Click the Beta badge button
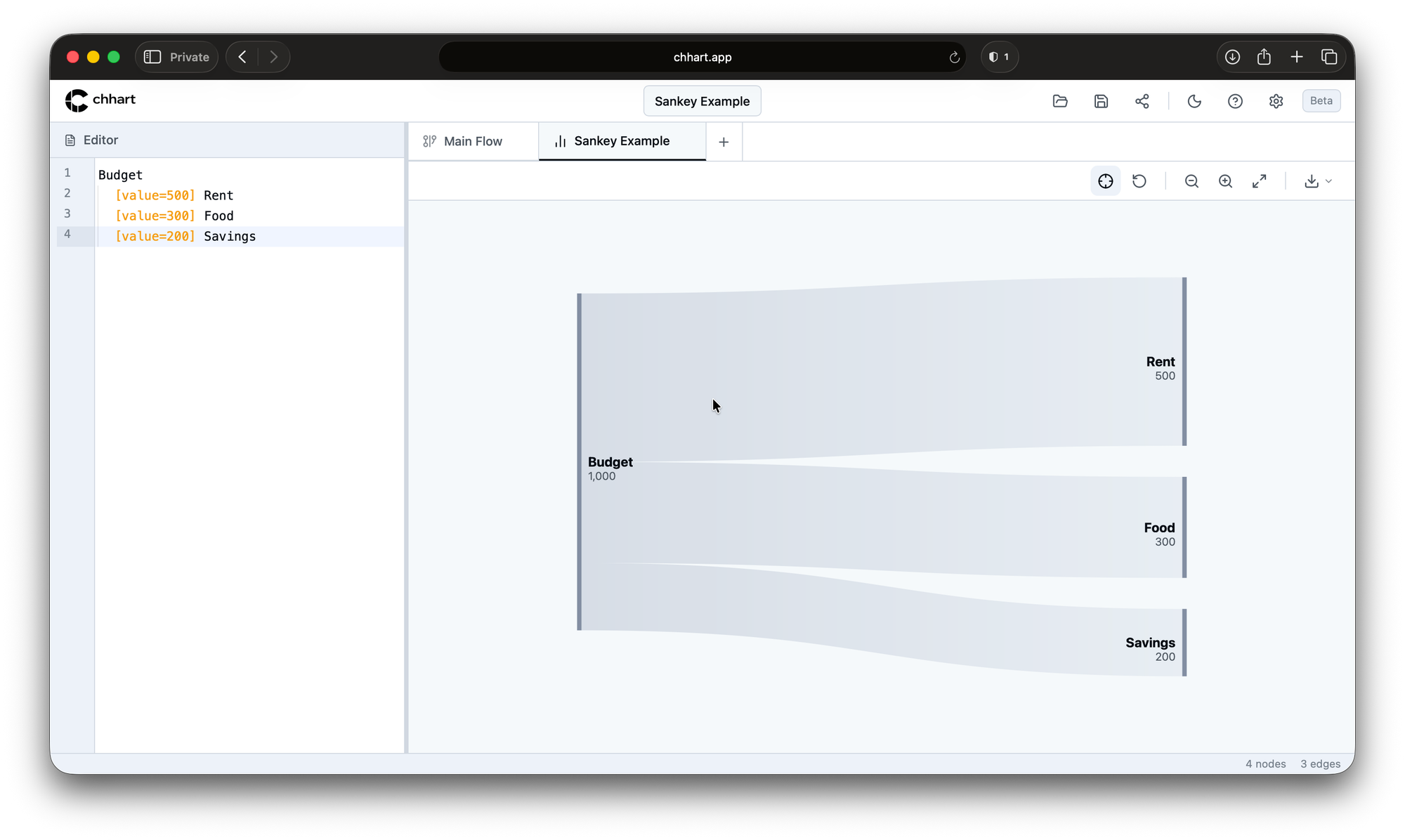 pos(1321,100)
